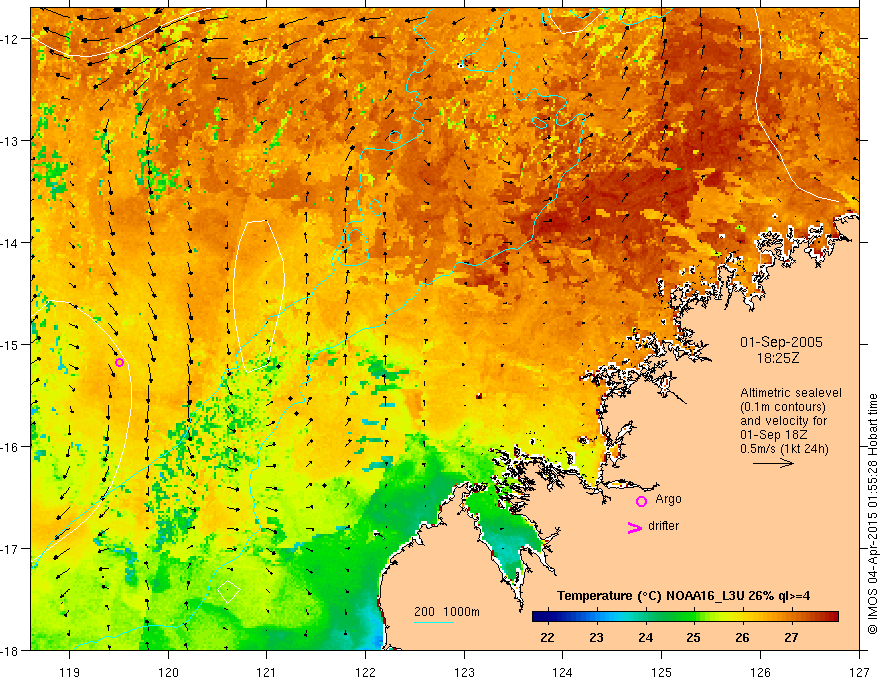
Task: Click the 'drifter' legend label
Action: pyautogui.click(x=663, y=526)
